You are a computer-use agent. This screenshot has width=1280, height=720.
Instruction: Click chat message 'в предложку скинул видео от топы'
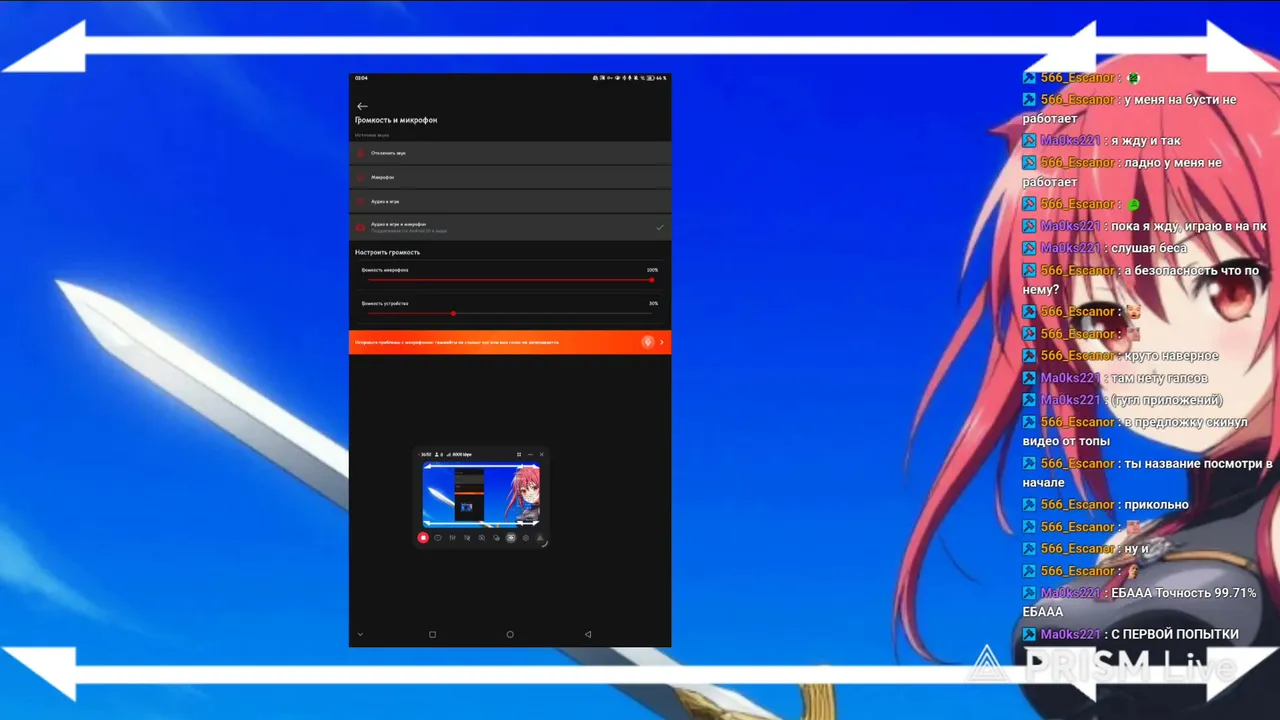tap(1136, 432)
